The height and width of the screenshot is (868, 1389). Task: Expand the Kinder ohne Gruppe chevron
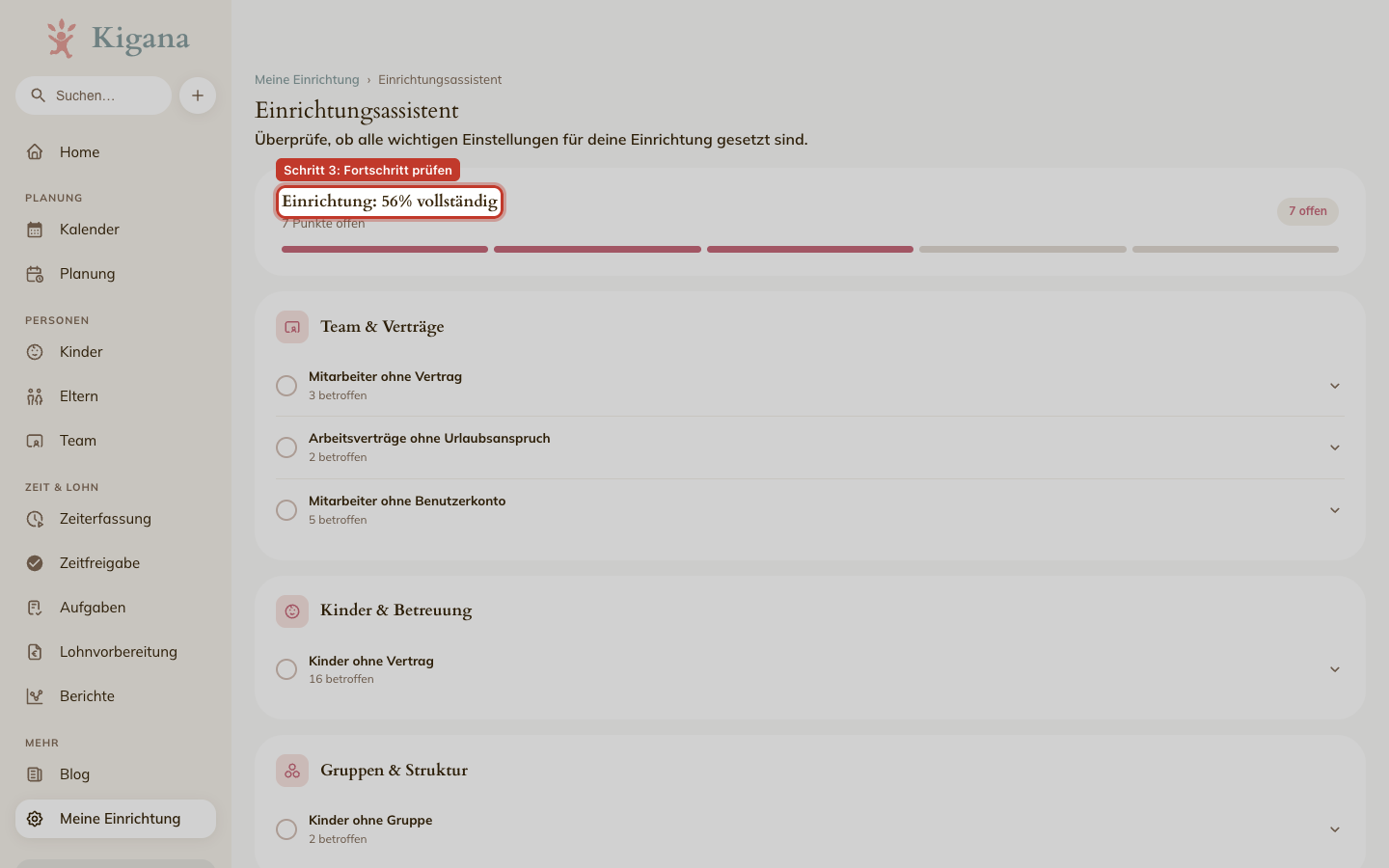click(1335, 829)
